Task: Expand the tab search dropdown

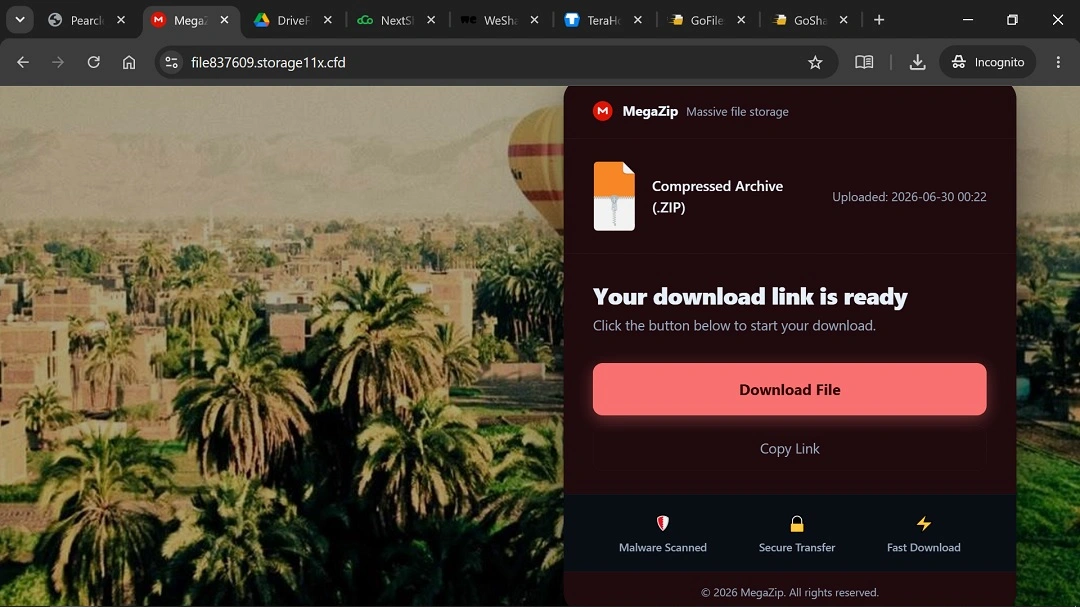Action: coord(20,20)
